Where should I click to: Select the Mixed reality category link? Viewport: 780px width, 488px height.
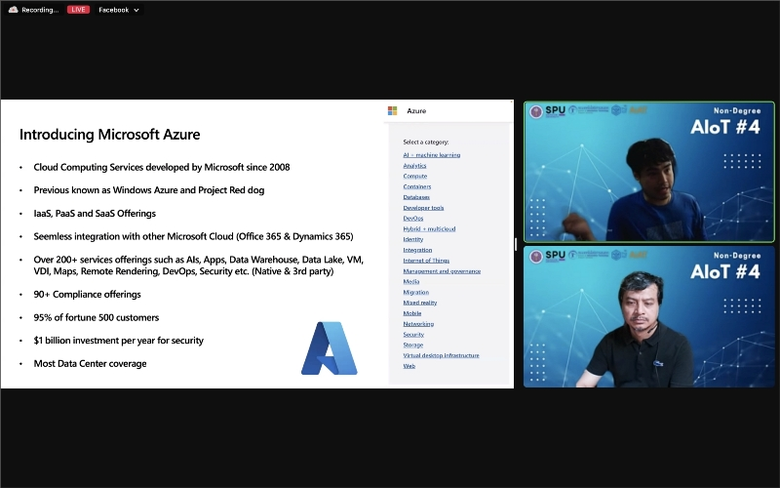coord(420,302)
